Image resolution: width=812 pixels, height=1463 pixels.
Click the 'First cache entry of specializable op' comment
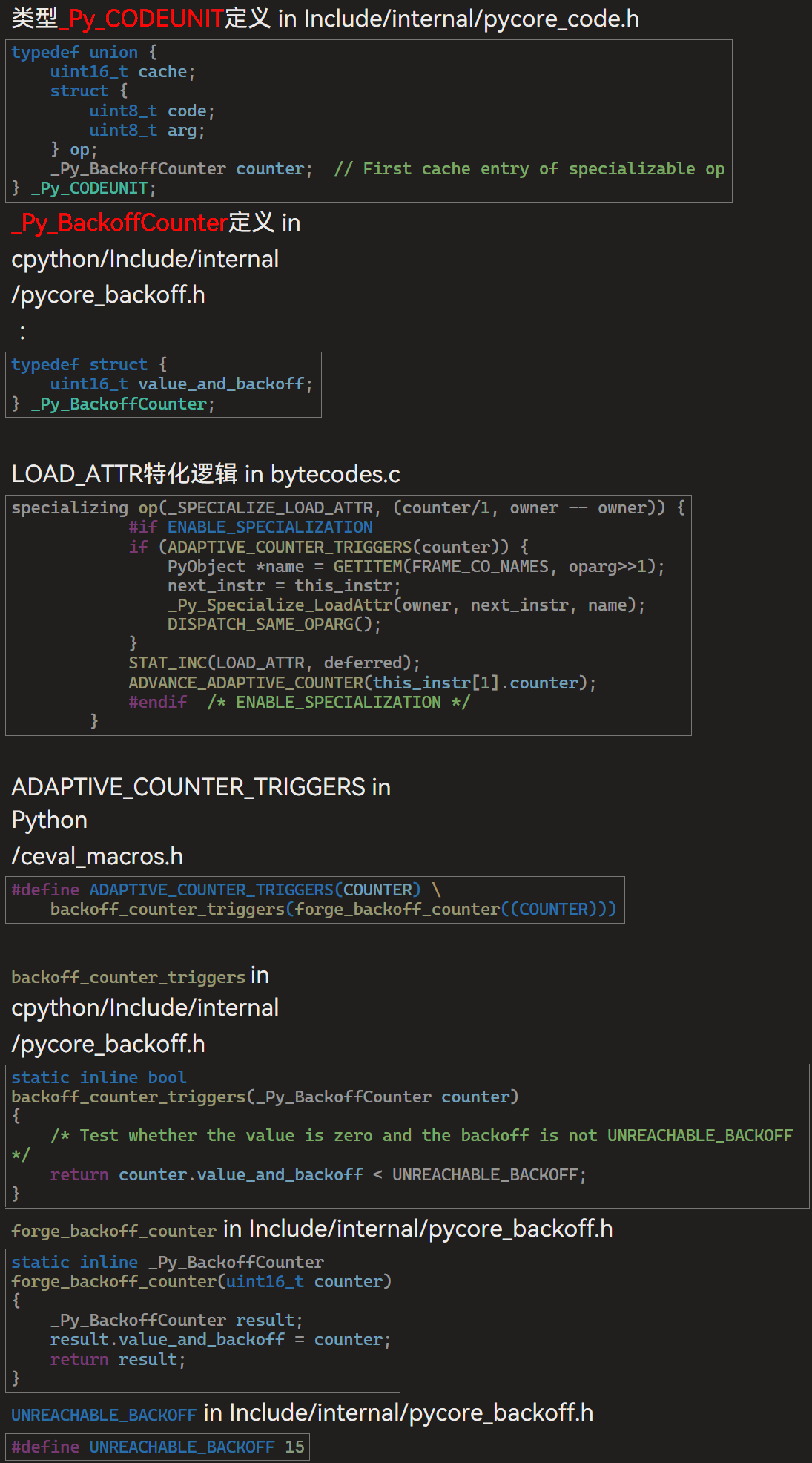[529, 169]
